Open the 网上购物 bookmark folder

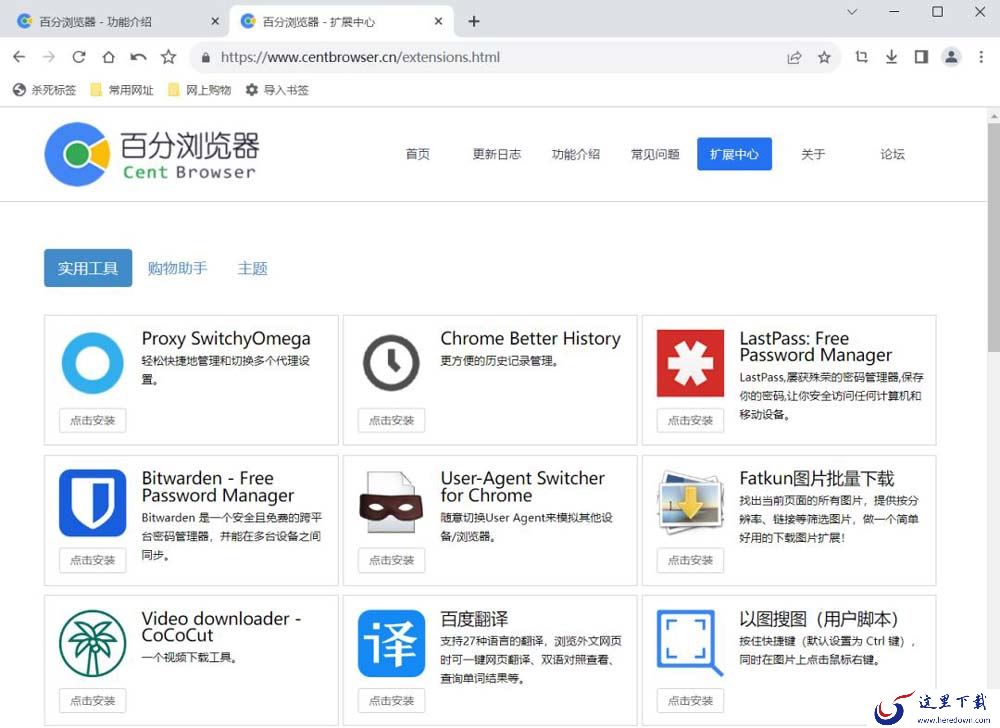[x=200, y=90]
